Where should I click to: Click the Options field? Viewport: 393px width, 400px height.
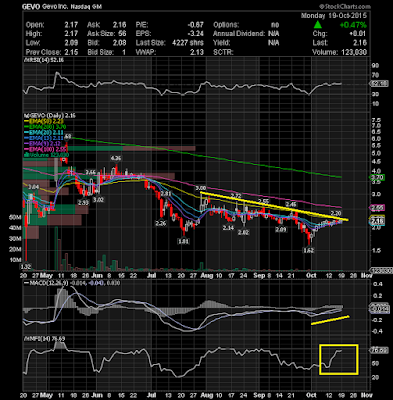[246, 25]
